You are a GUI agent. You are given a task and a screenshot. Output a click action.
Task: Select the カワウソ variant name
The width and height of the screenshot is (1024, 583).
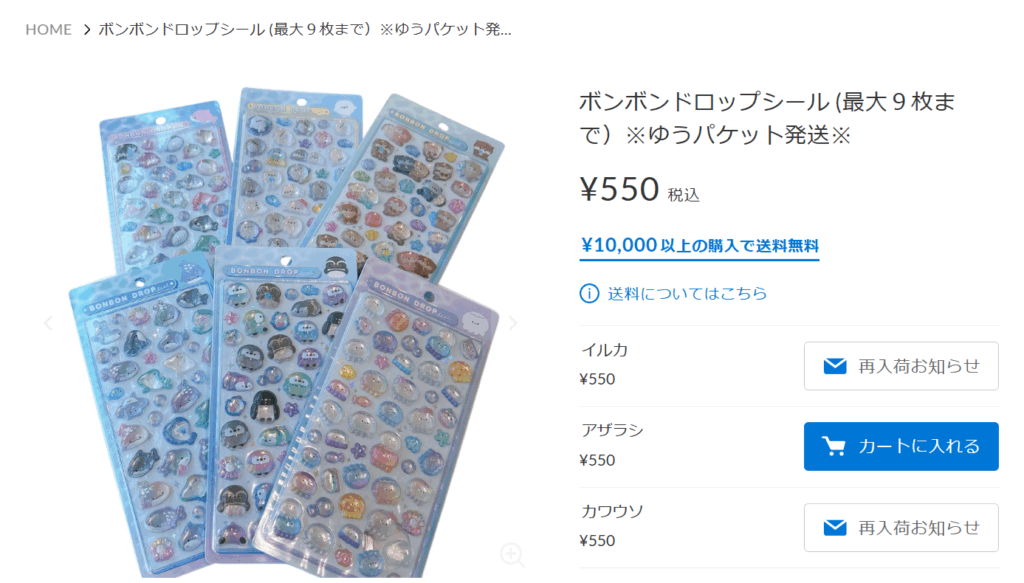613,511
